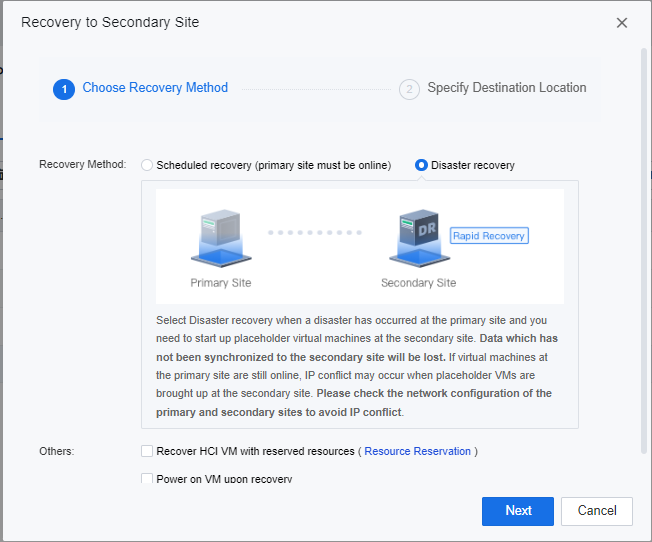Image resolution: width=652 pixels, height=542 pixels.
Task: Click the dialog's vertical scrollbar
Action: click(x=644, y=250)
